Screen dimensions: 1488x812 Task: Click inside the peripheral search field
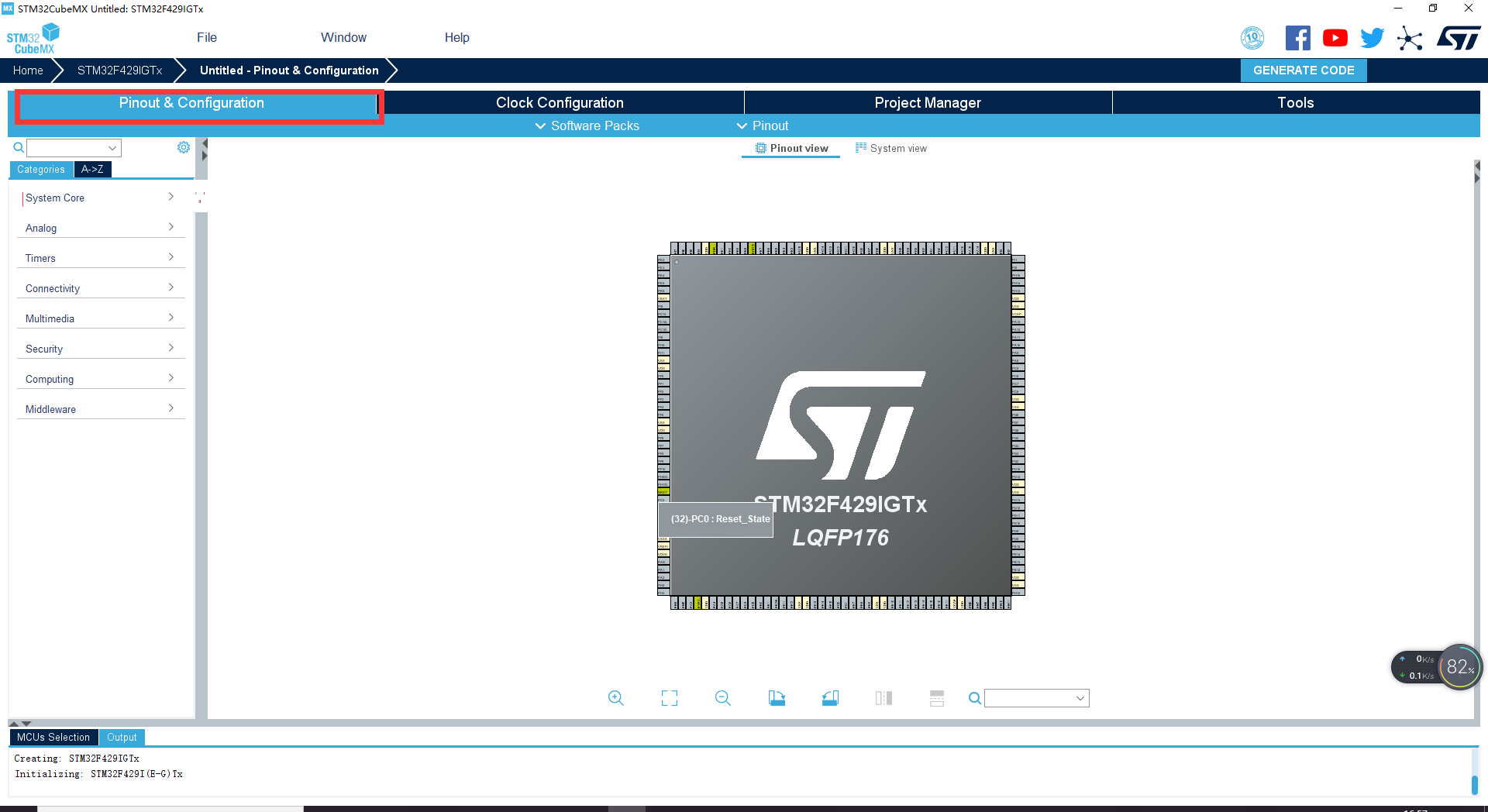[x=68, y=147]
